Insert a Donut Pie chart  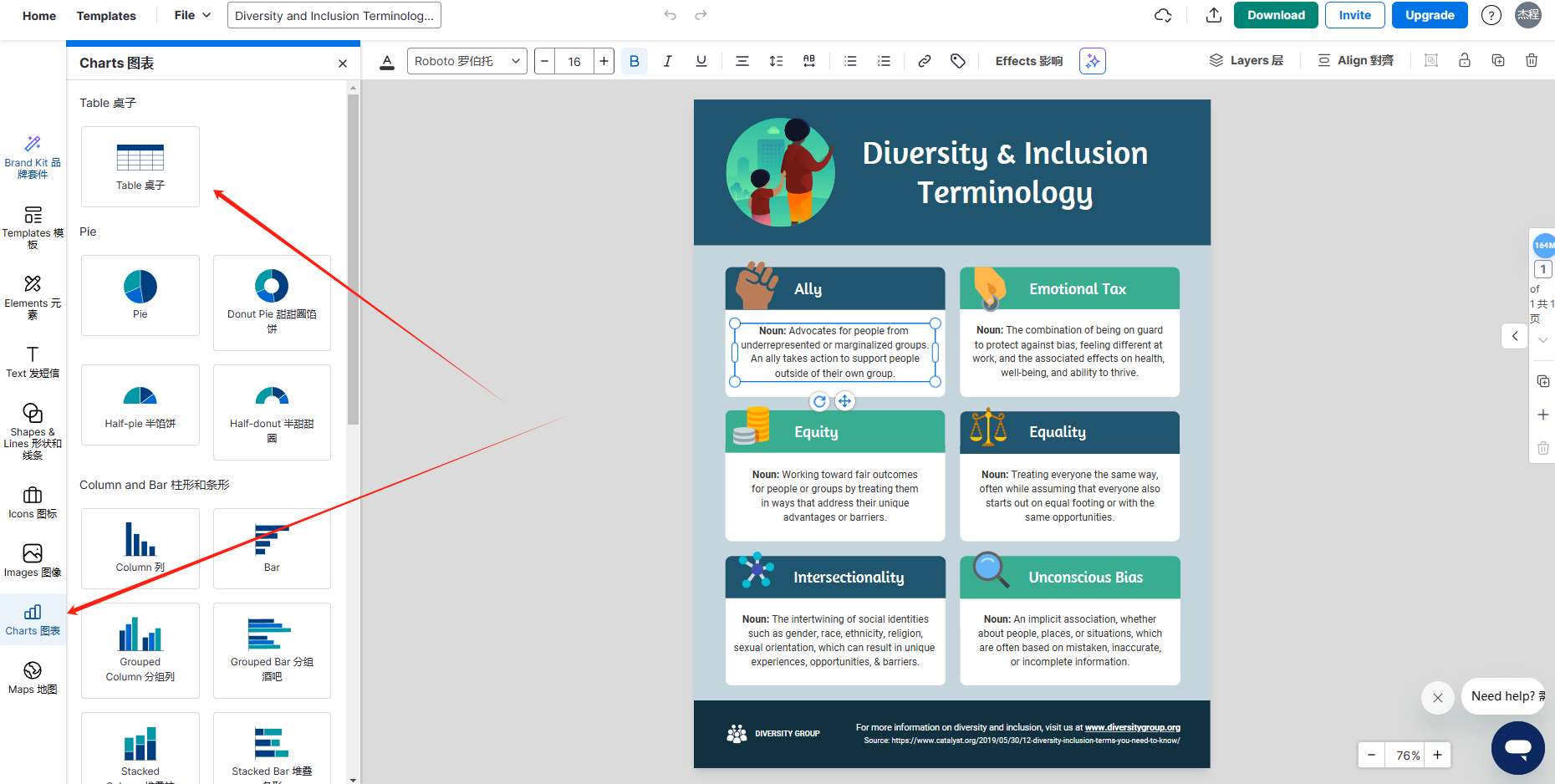tap(272, 303)
